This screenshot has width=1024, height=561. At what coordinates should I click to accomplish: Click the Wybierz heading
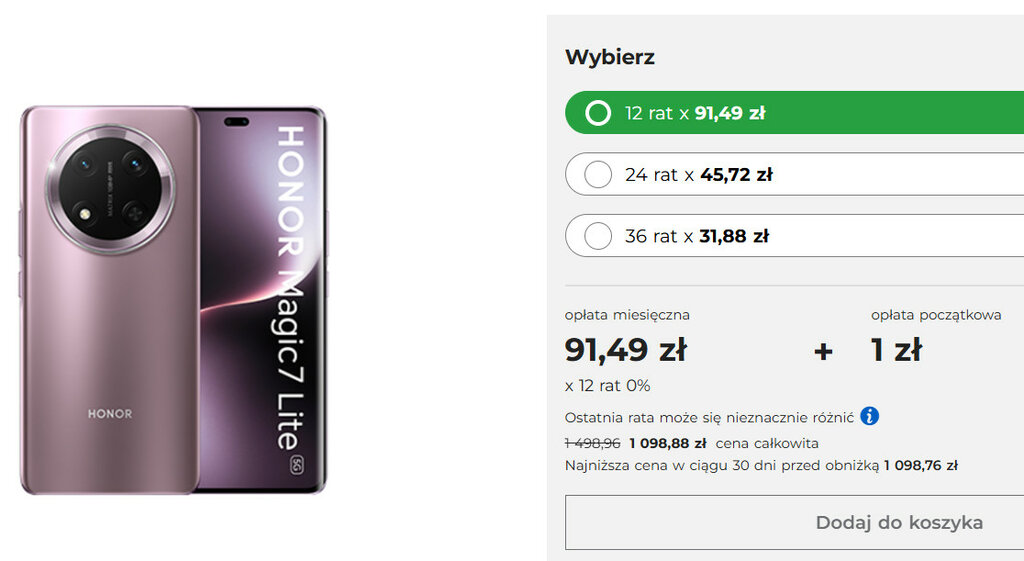(x=610, y=57)
